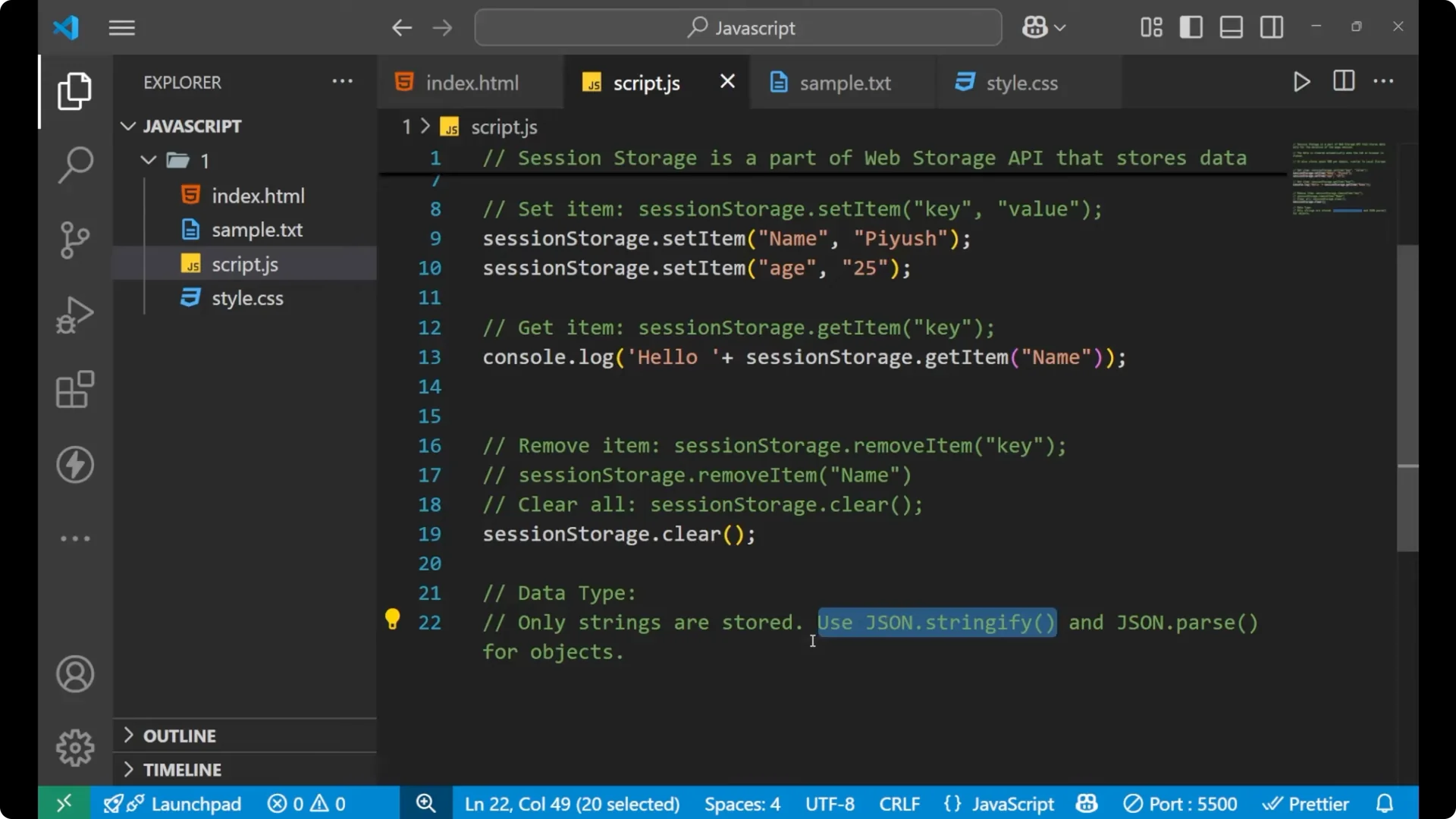Toggle the secondary side bar

point(1271,27)
